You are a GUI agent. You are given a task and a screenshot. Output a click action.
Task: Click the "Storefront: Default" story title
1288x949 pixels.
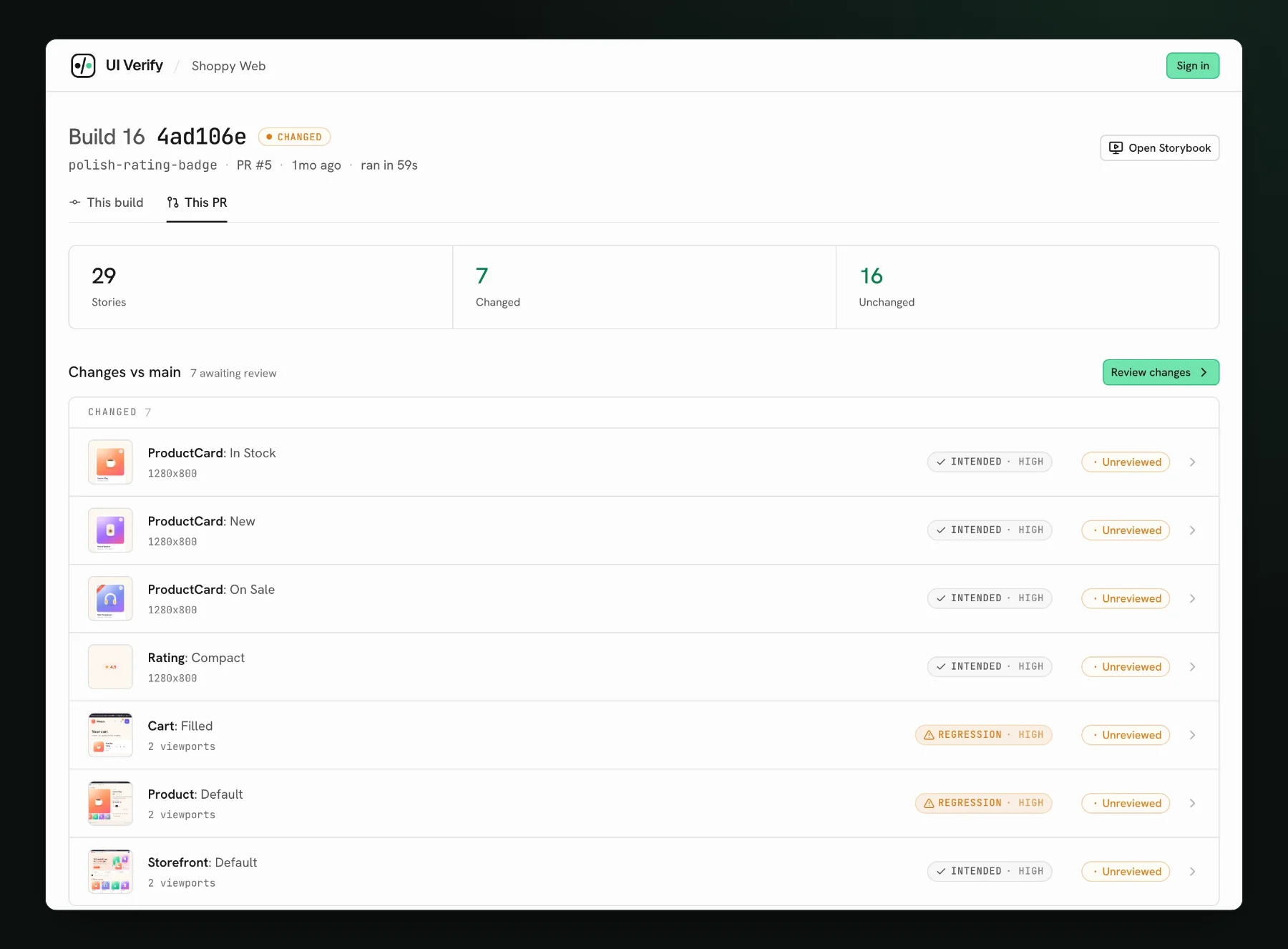click(x=203, y=862)
